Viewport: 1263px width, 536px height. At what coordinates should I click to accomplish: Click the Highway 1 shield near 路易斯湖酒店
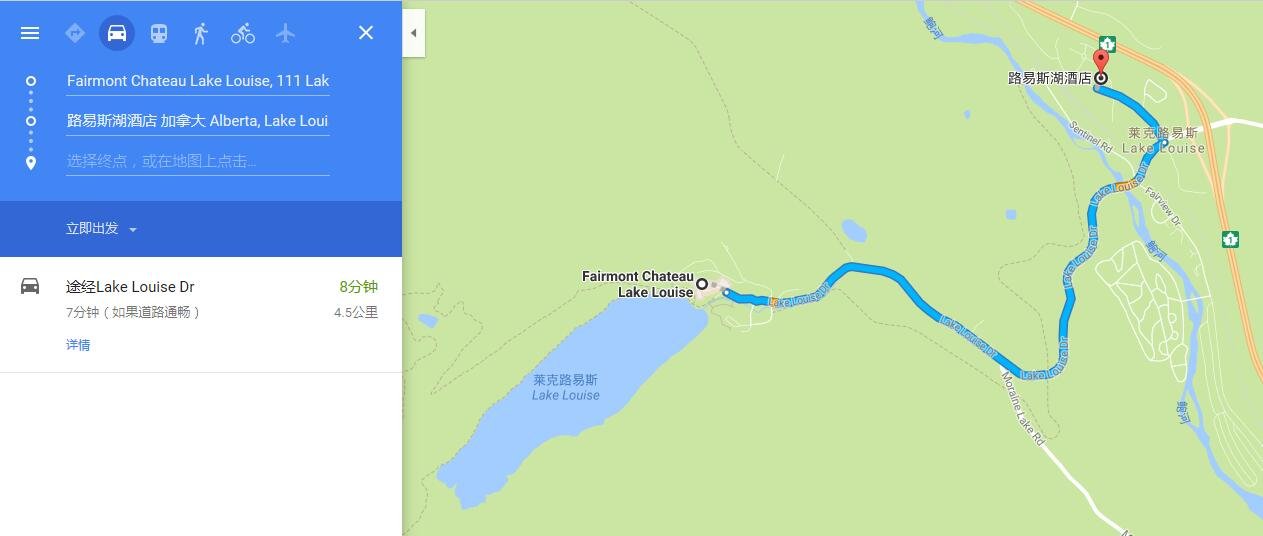point(1107,44)
